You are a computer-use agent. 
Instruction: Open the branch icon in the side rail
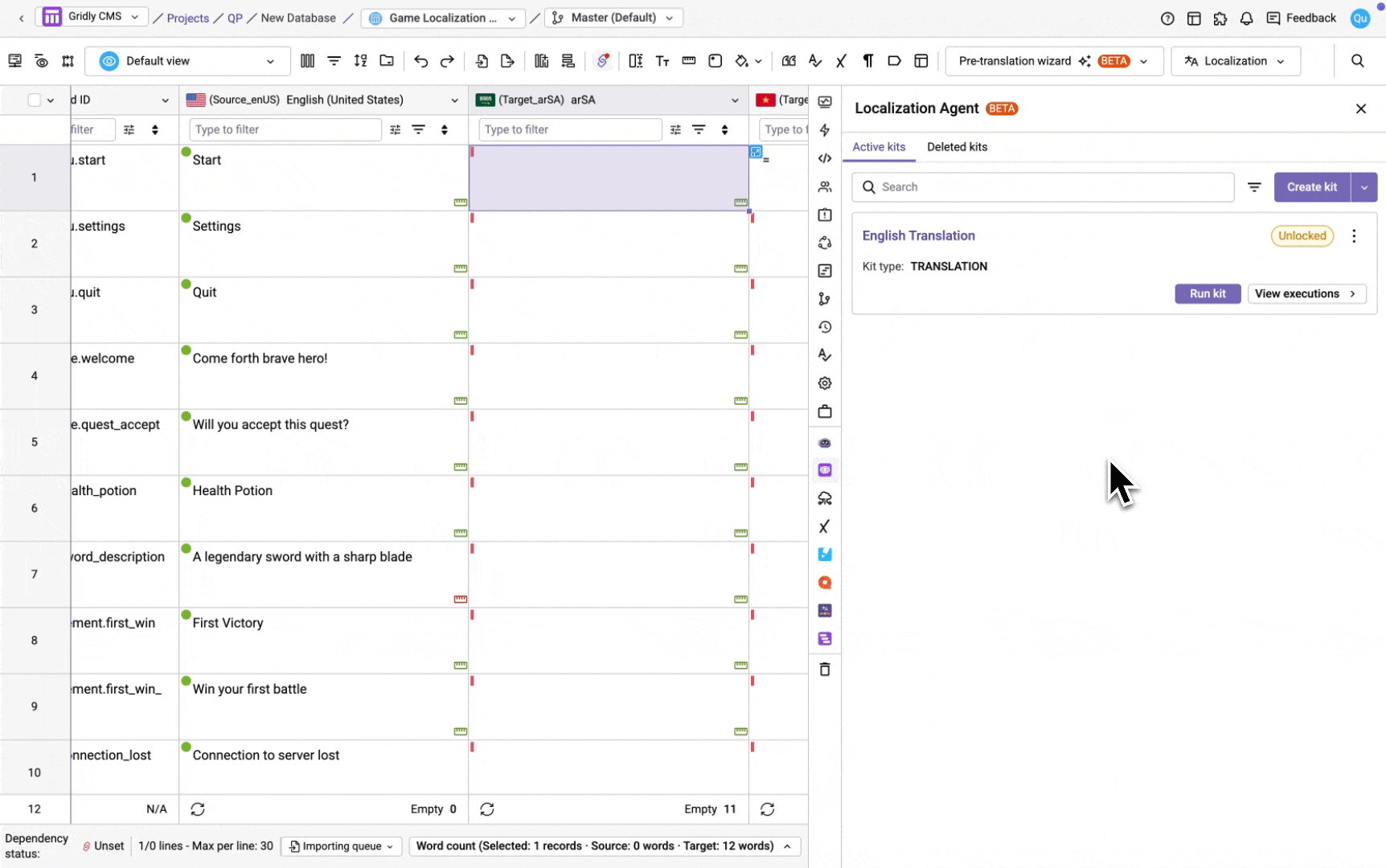[x=825, y=299]
